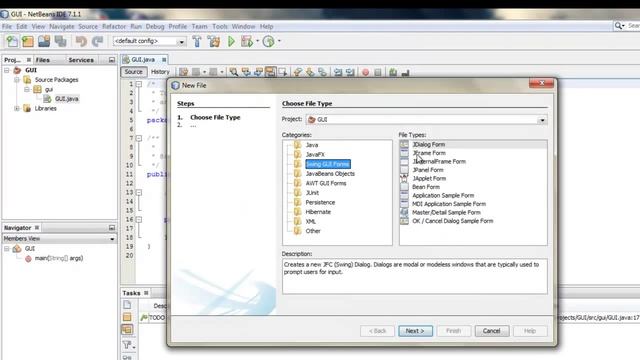Click the Undo toolbar icon
Screen dimensions: 640x360
pyautogui.click(x=81, y=41)
